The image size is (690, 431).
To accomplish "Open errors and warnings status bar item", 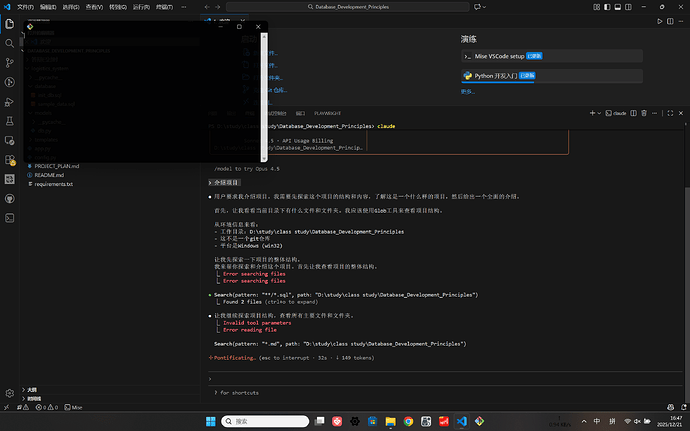I will [47, 407].
